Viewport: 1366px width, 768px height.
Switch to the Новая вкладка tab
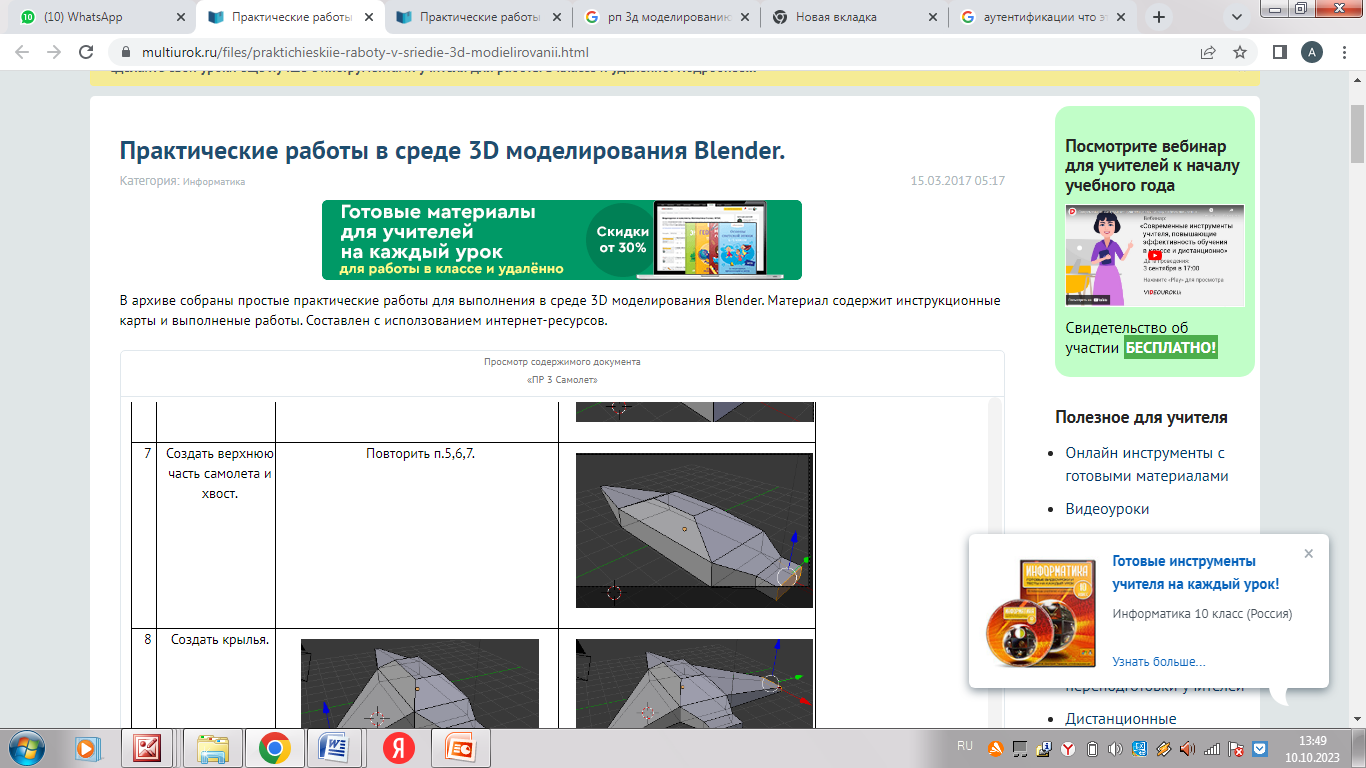click(855, 17)
